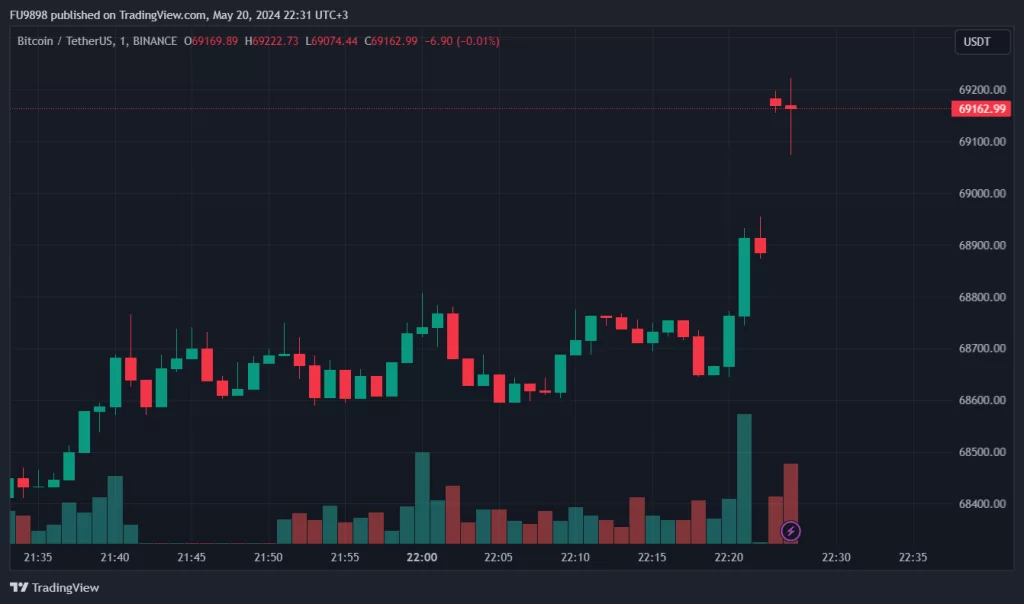Viewport: 1024px width, 604px height.
Task: Click the −6.90 (−0.01%) change value
Action: [462, 41]
